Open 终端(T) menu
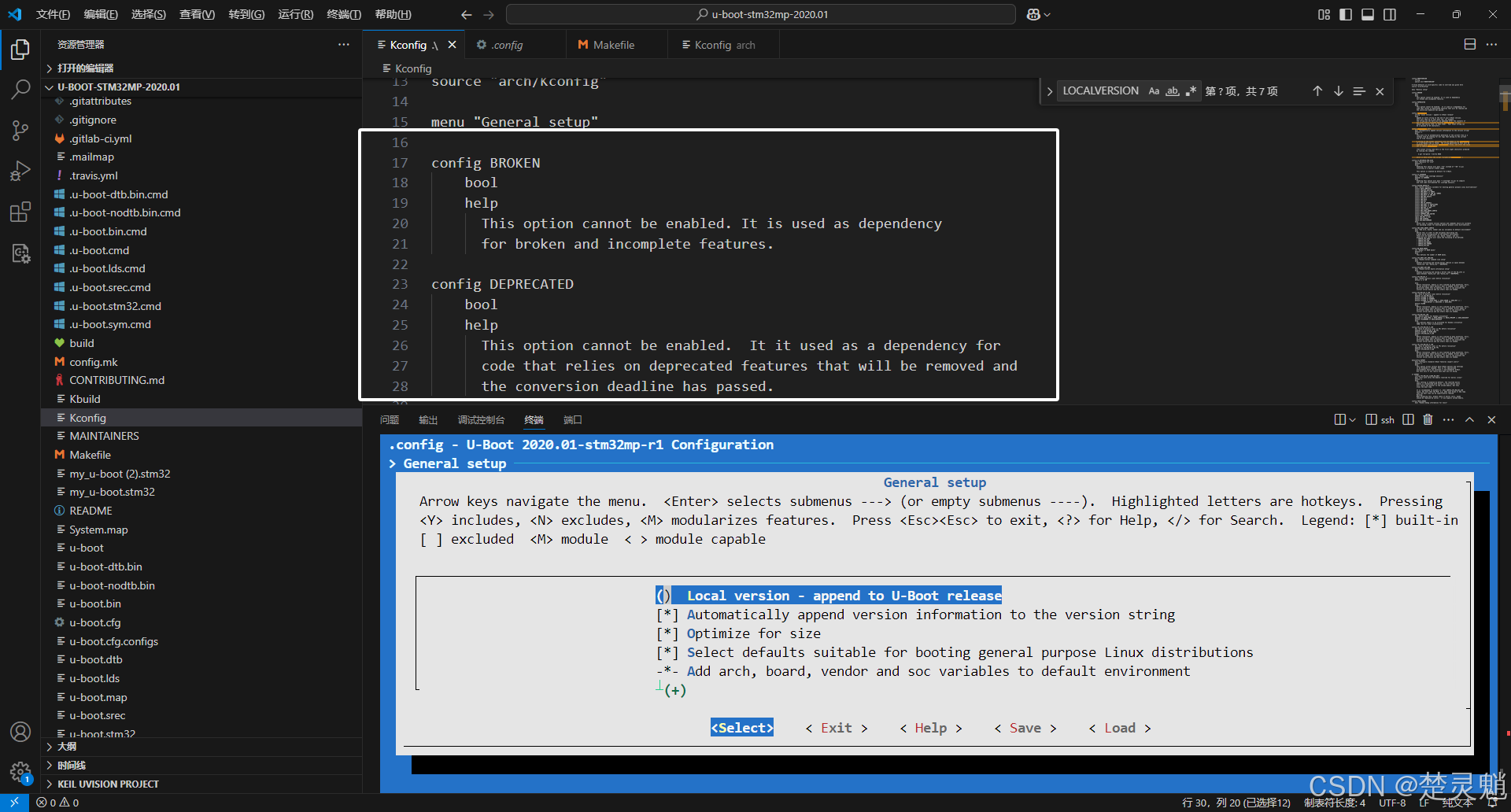The height and width of the screenshot is (812, 1511). (x=344, y=14)
